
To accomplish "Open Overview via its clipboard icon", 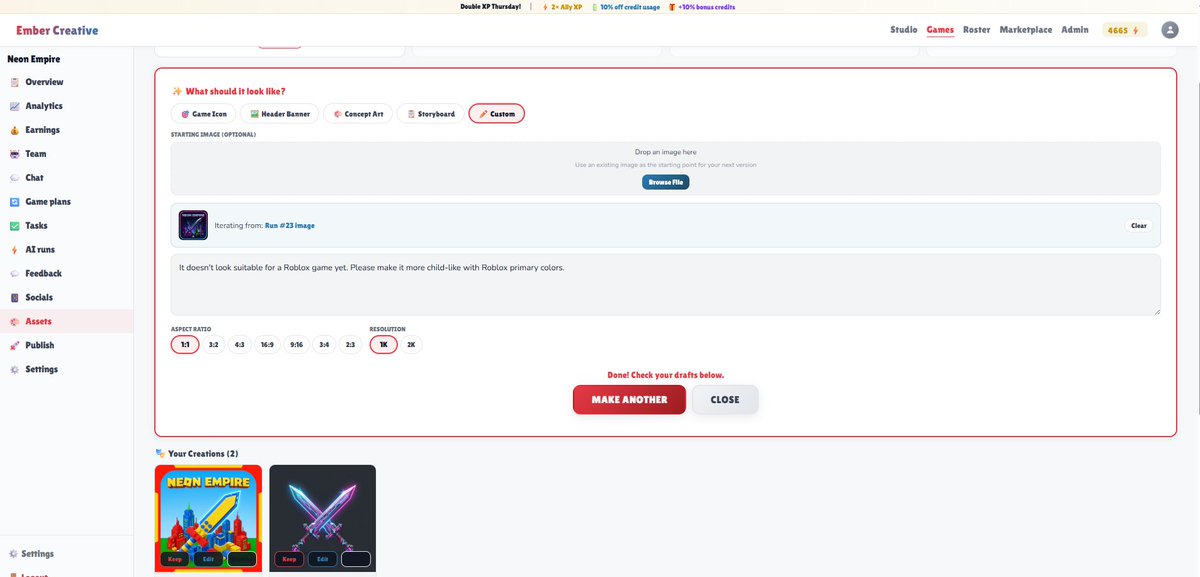I will [15, 82].
